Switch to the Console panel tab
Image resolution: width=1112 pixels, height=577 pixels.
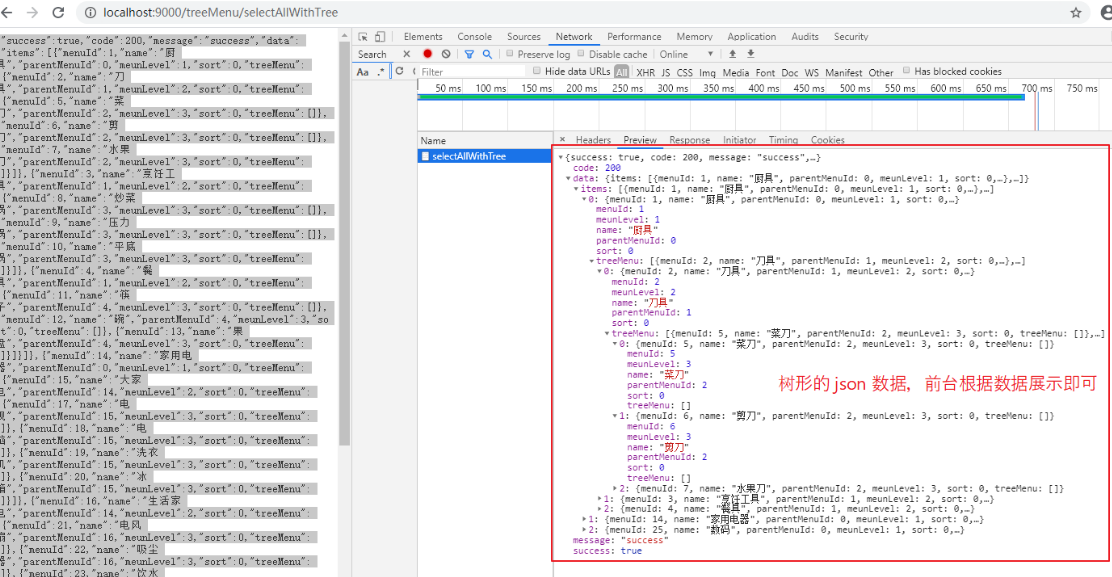click(x=474, y=36)
